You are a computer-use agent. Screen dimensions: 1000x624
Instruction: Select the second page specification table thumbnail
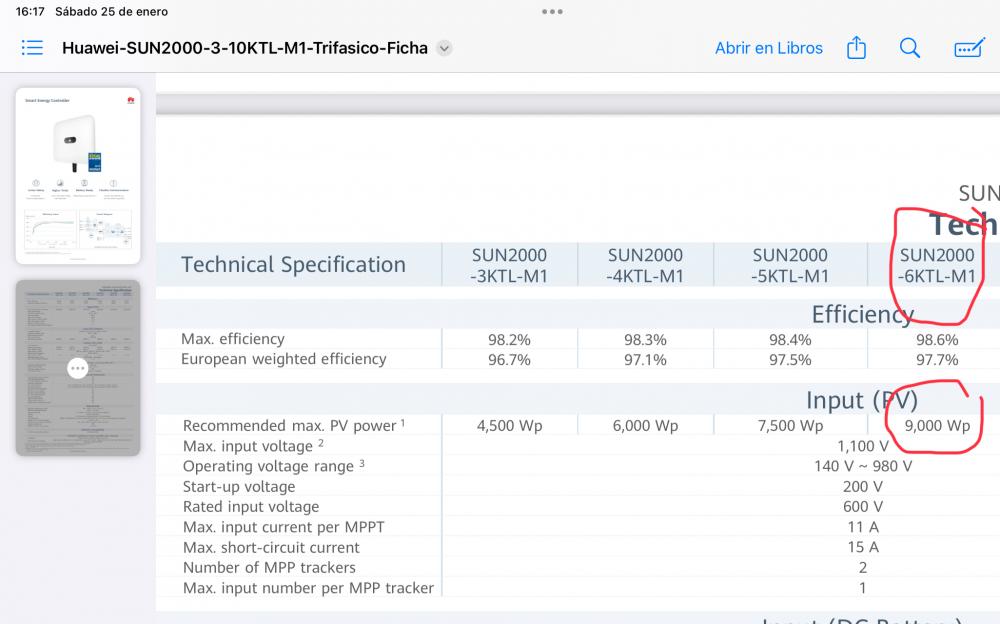tap(78, 368)
